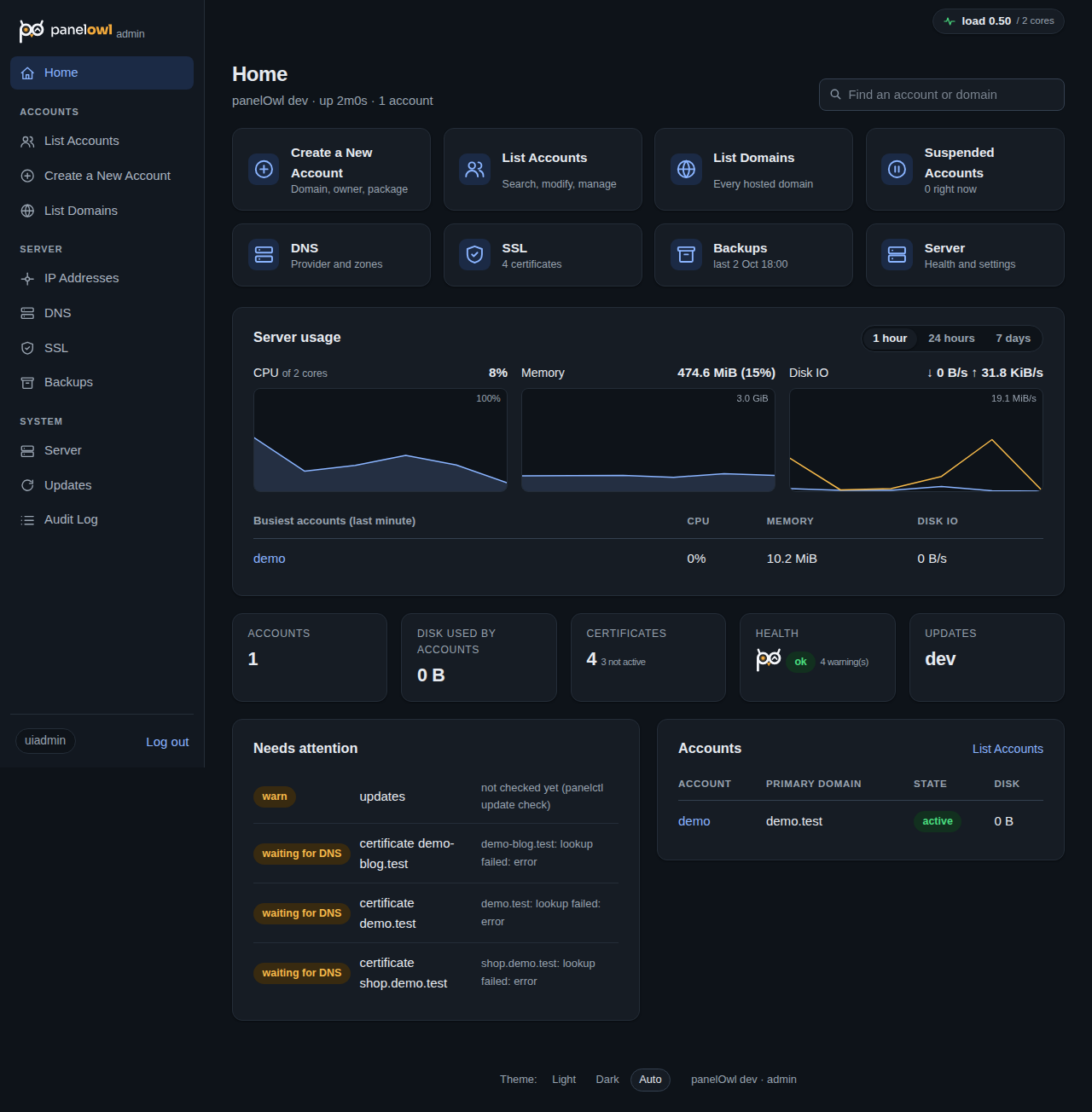Open Updates sidebar item
Screen dimensions: 1092x1112
coord(102,485)
